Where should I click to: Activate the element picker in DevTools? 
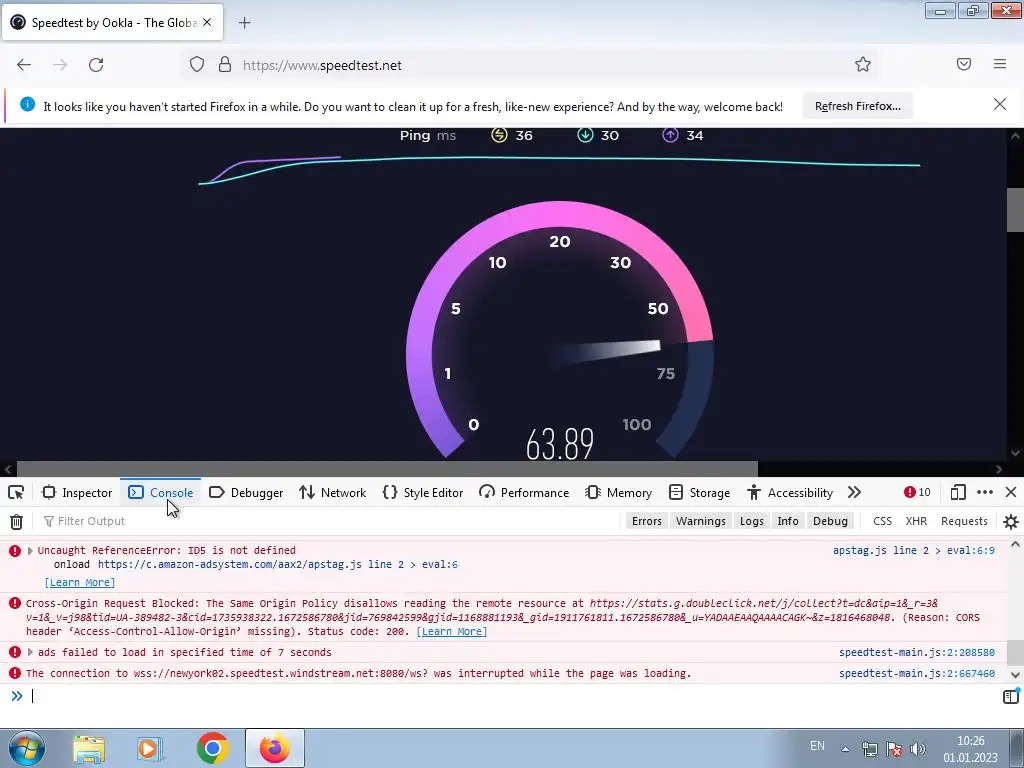16,492
